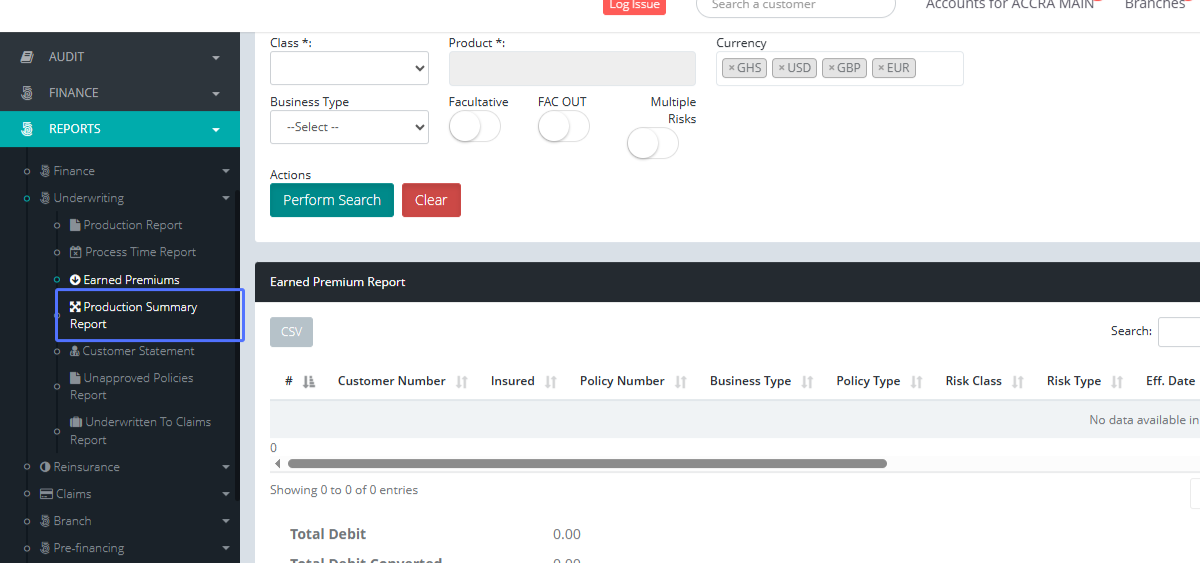Click the horizontal table scrollbar
The image size is (1200, 563).
pos(587,464)
